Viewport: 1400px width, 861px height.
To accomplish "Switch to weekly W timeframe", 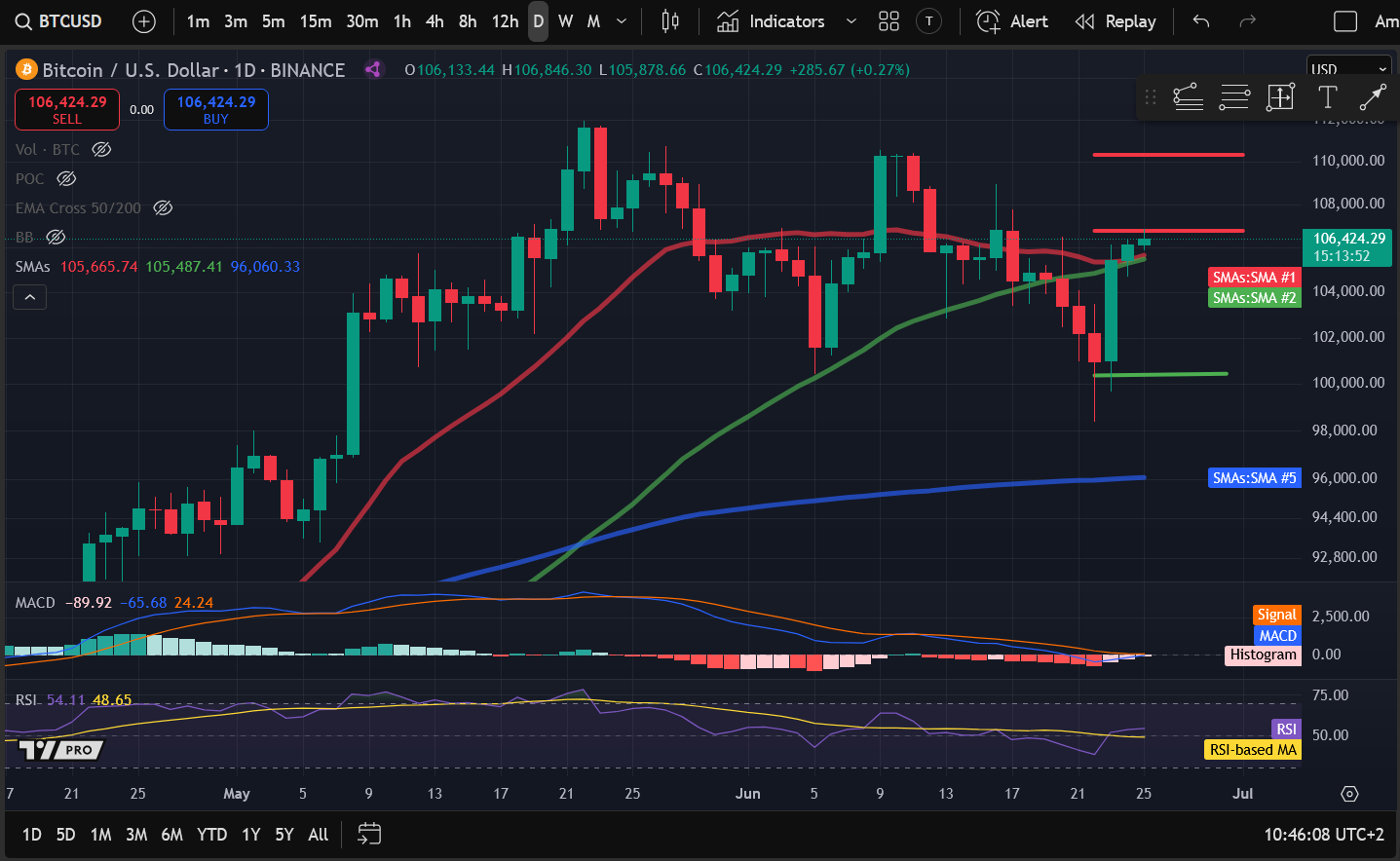I will pos(566,21).
